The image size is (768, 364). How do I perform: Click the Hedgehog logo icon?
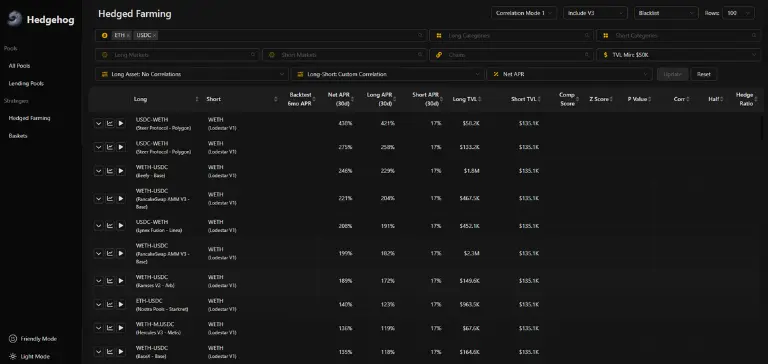[14, 19]
